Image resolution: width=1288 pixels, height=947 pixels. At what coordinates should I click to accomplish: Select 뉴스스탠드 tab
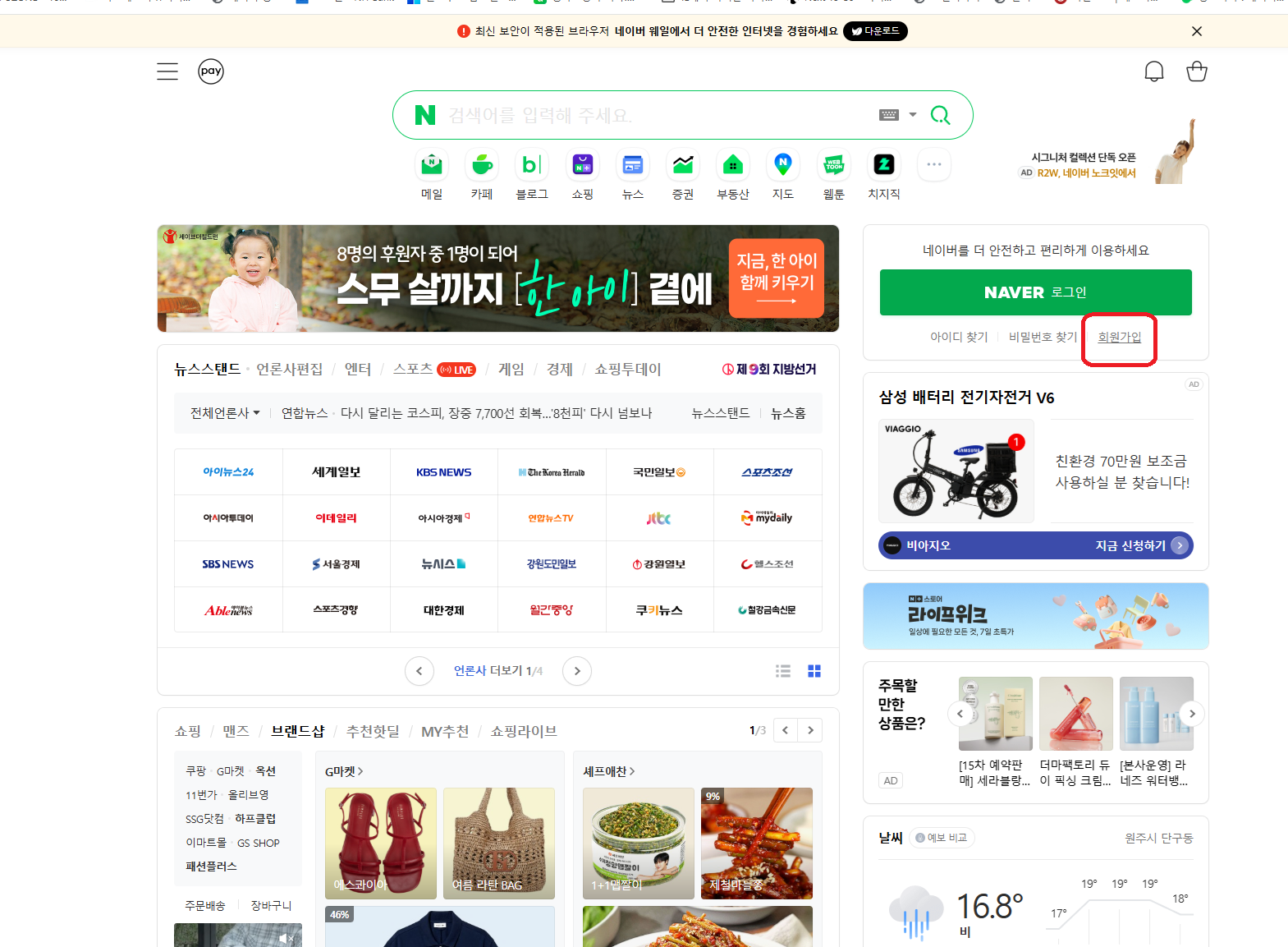pos(207,370)
